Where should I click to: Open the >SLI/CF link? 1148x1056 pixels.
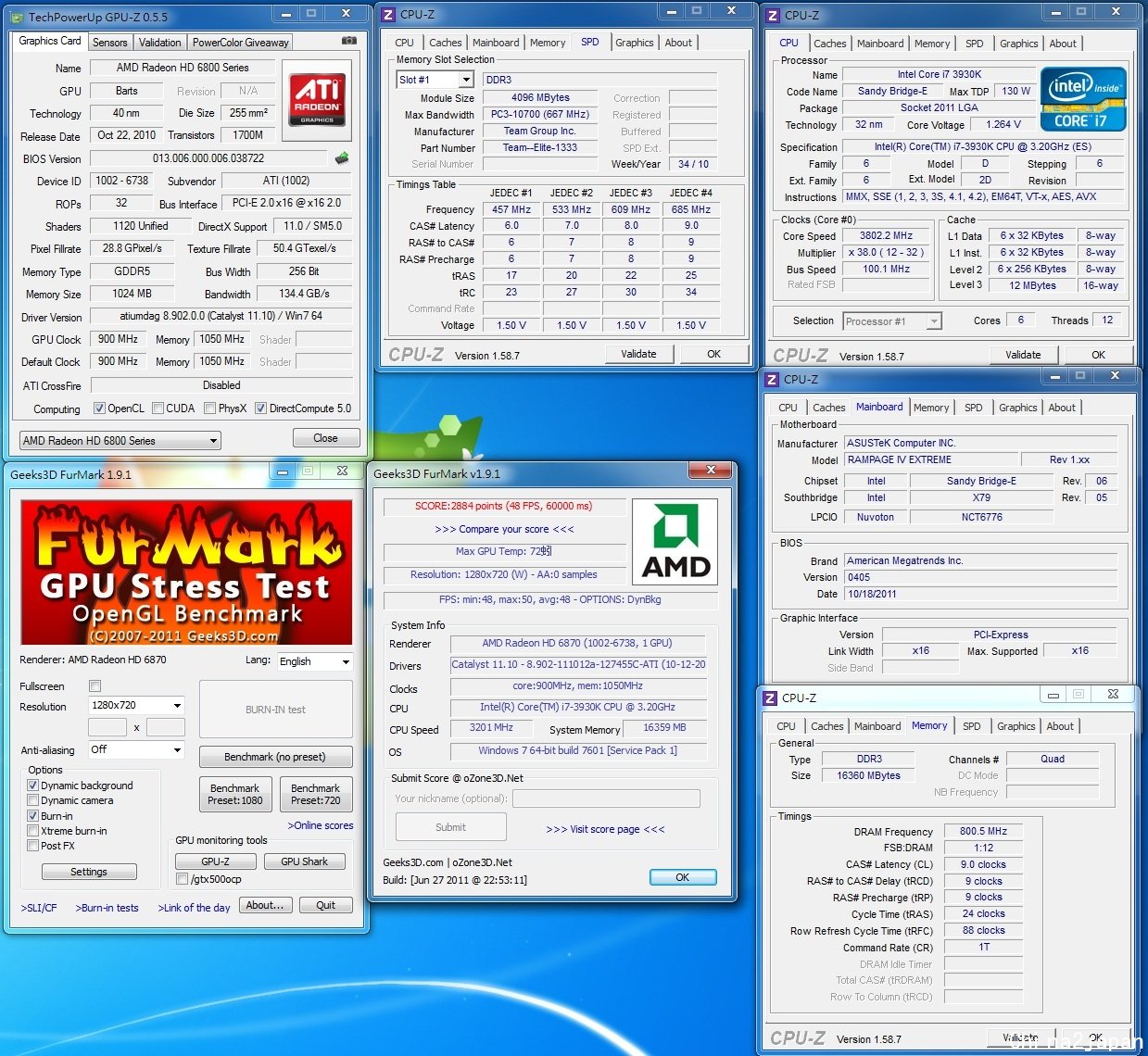tap(39, 908)
